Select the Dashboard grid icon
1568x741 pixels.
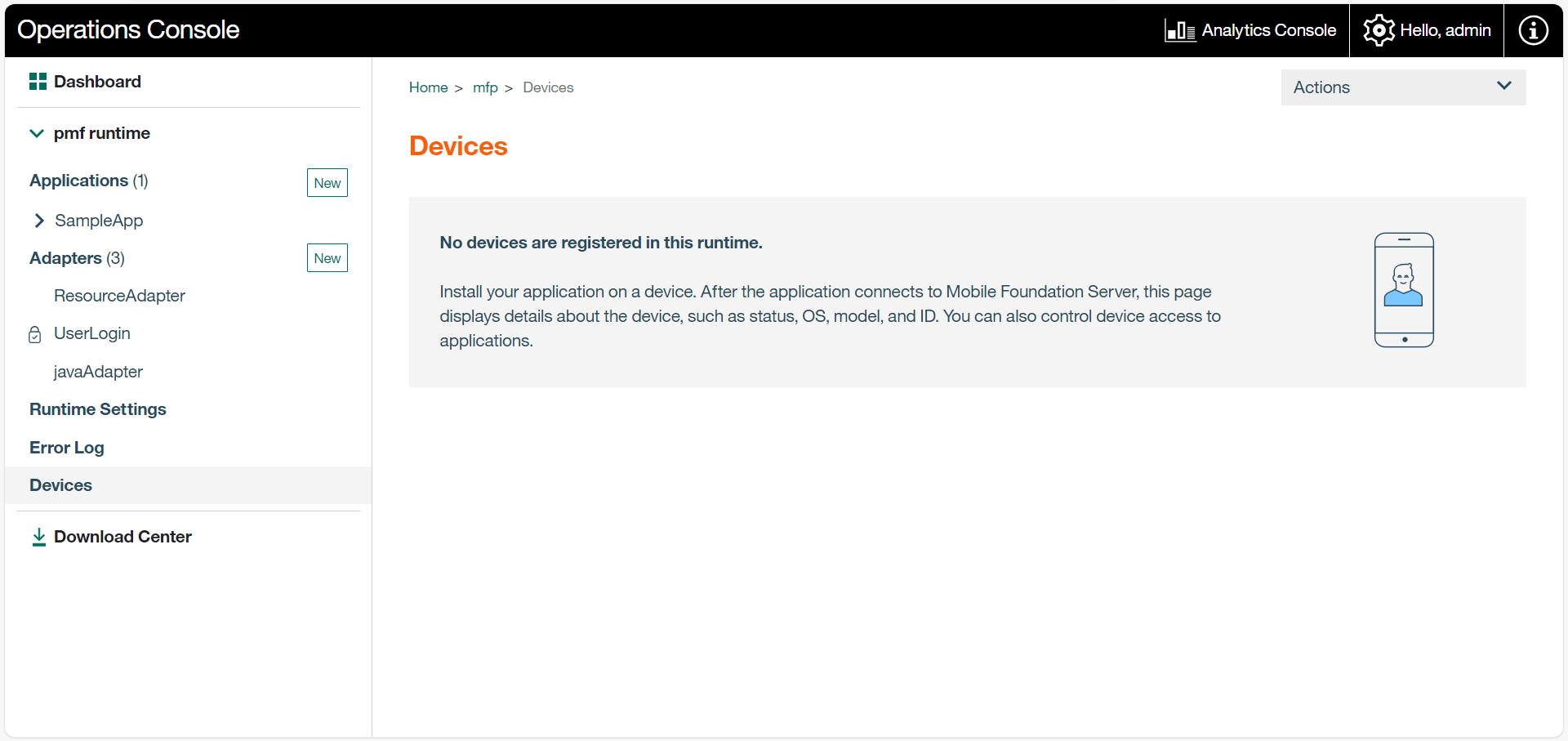(38, 81)
